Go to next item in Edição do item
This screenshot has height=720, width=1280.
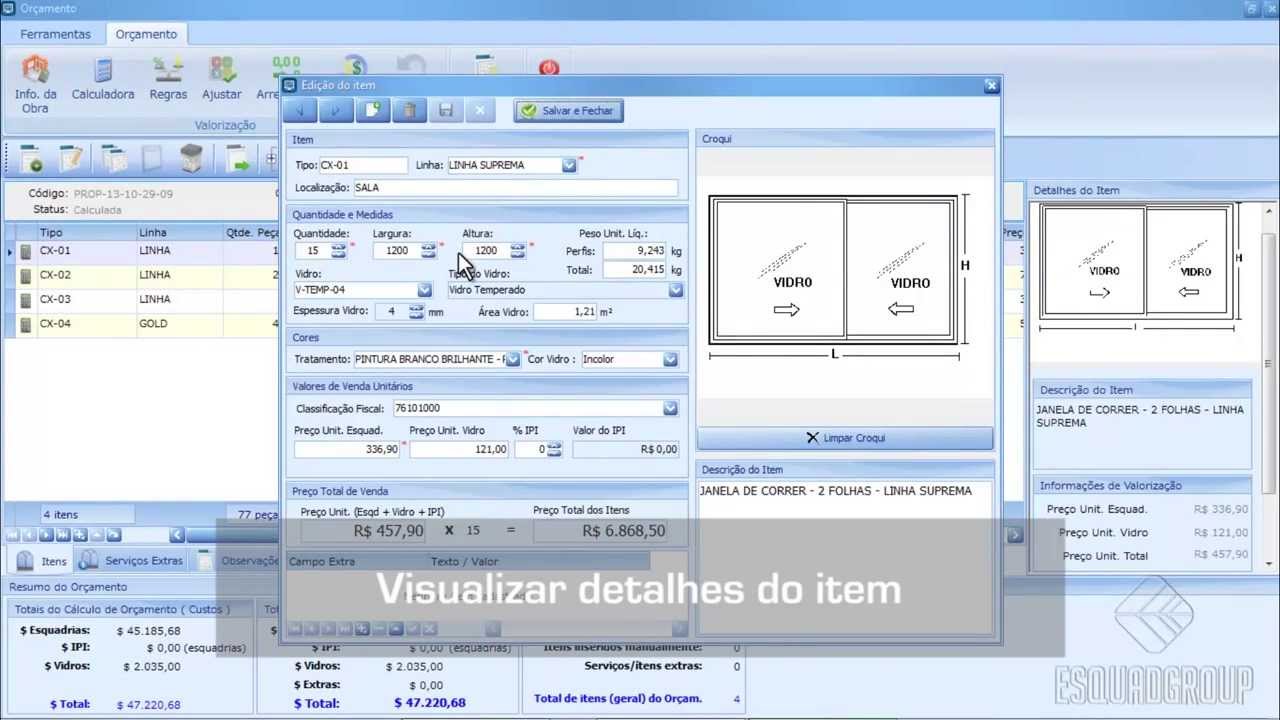pyautogui.click(x=336, y=110)
